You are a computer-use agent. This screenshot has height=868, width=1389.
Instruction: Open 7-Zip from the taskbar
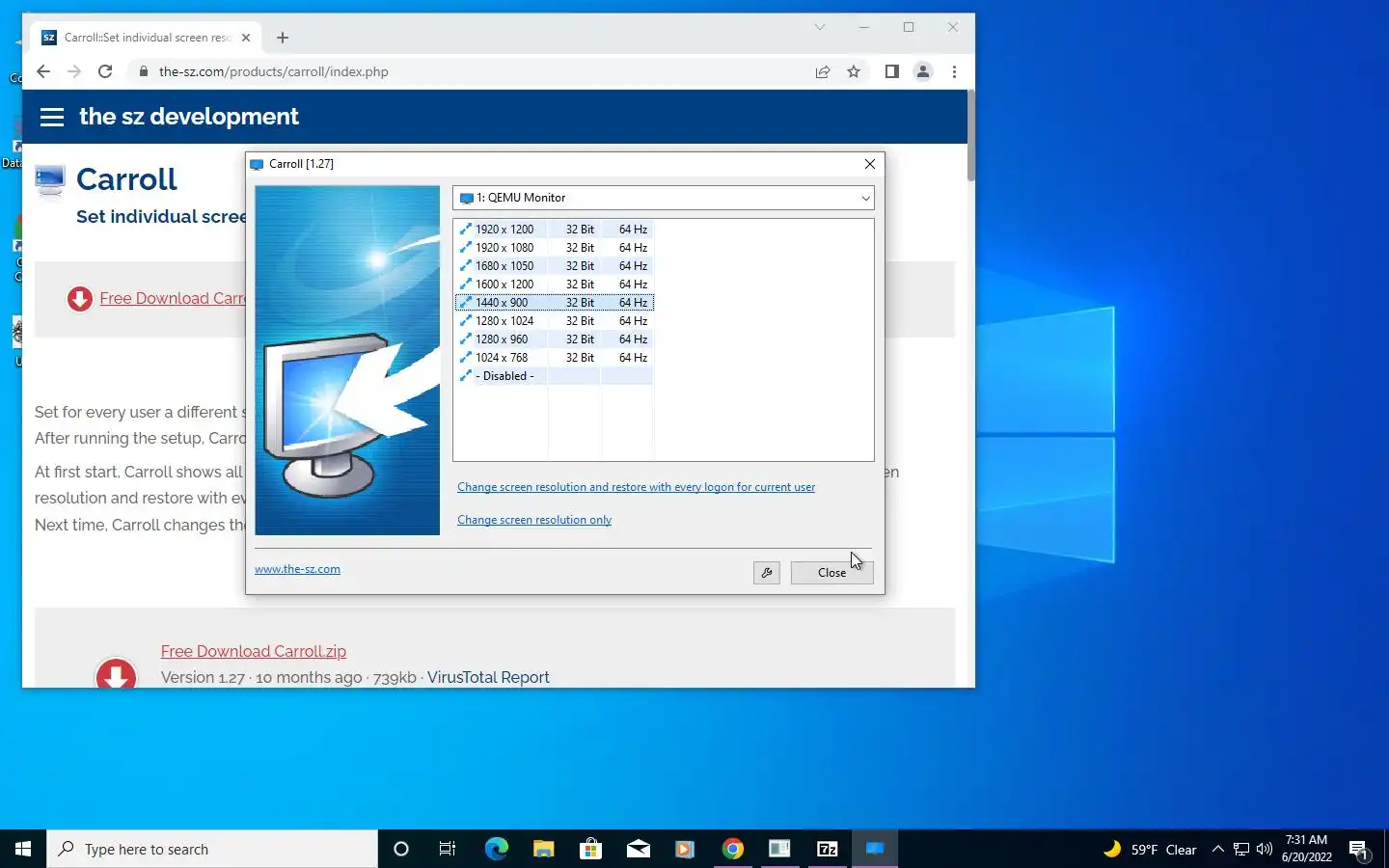click(827, 849)
